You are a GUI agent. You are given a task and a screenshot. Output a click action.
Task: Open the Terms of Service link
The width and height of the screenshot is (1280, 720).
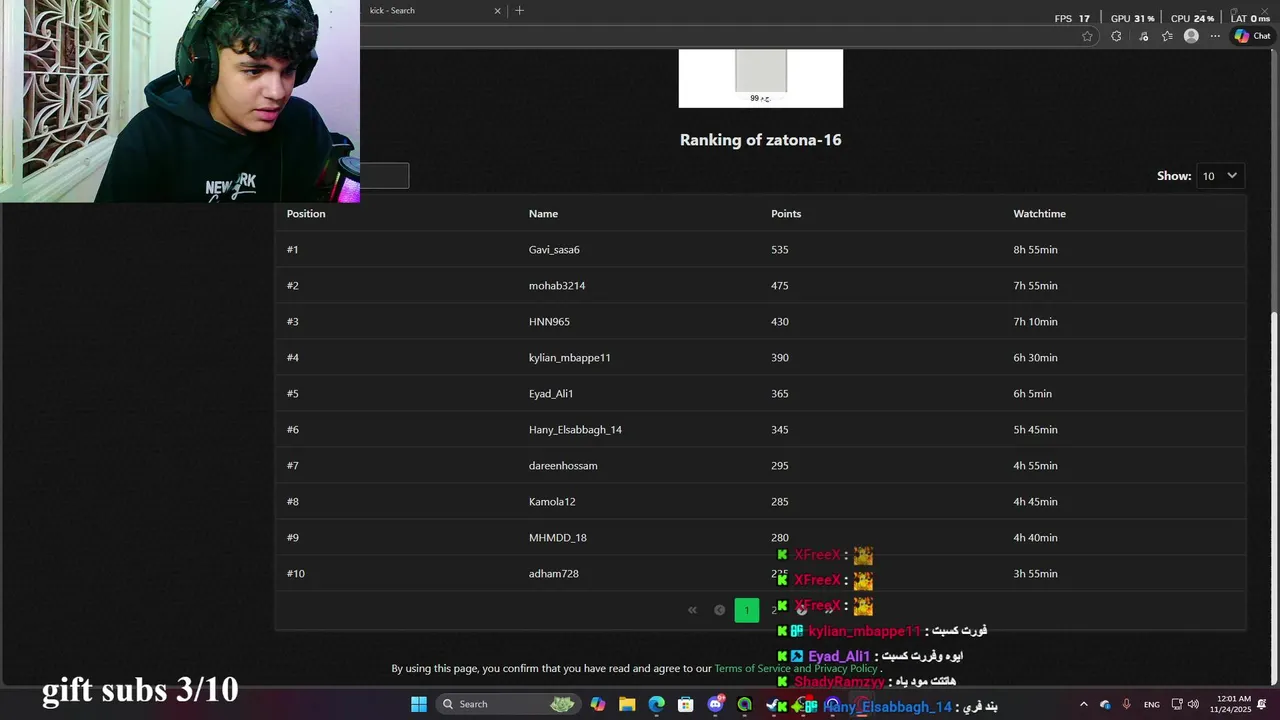[x=752, y=668]
